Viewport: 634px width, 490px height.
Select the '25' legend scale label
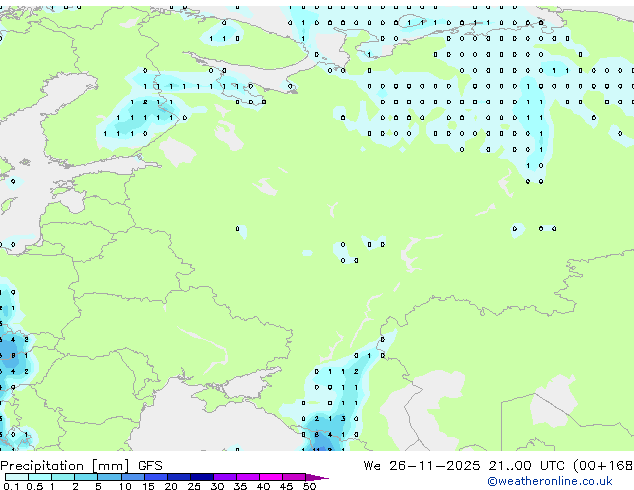(x=194, y=486)
